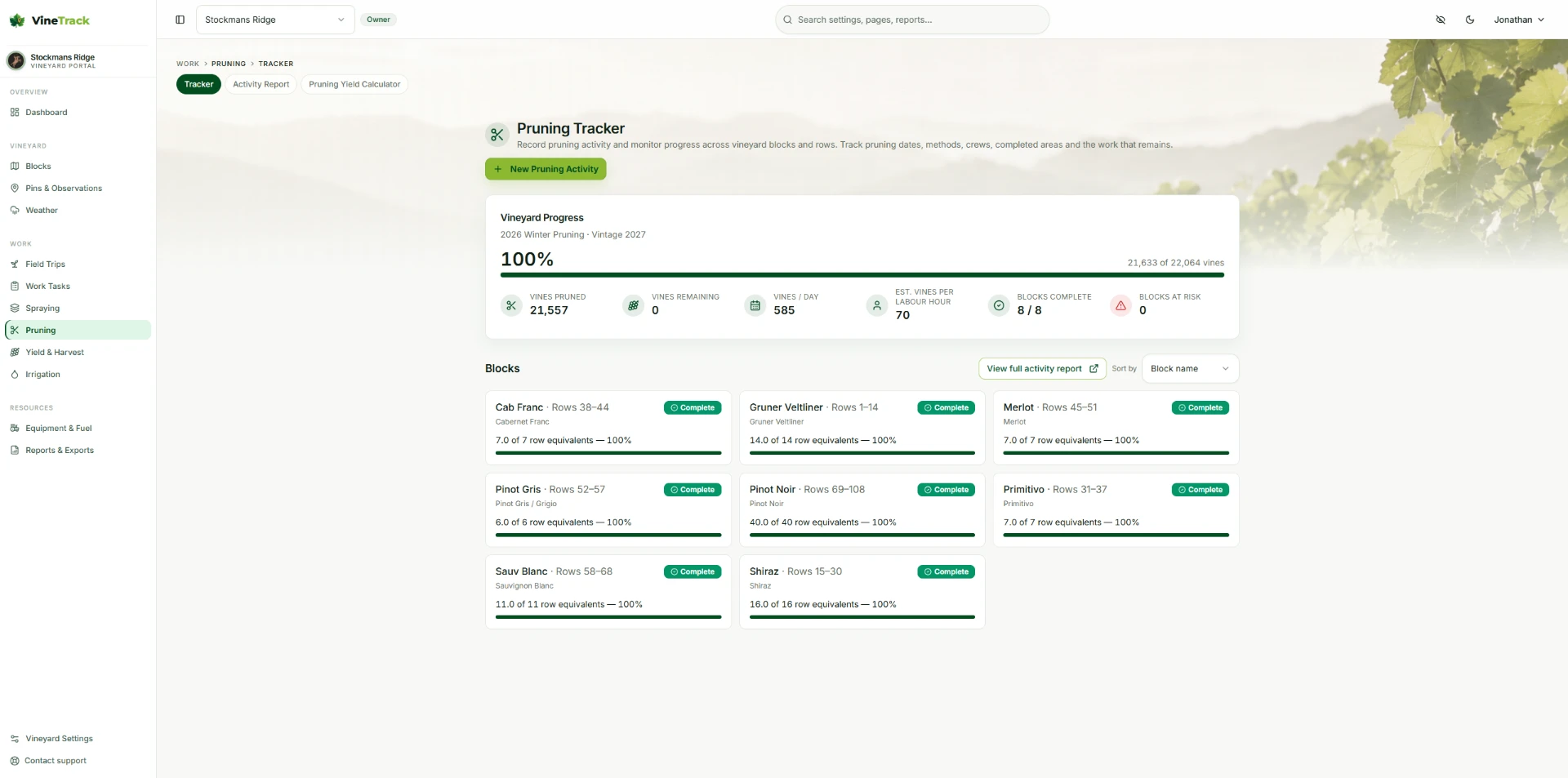The width and height of the screenshot is (1568, 778).
Task: Click the Pins & Observations pin icon
Action: click(15, 188)
